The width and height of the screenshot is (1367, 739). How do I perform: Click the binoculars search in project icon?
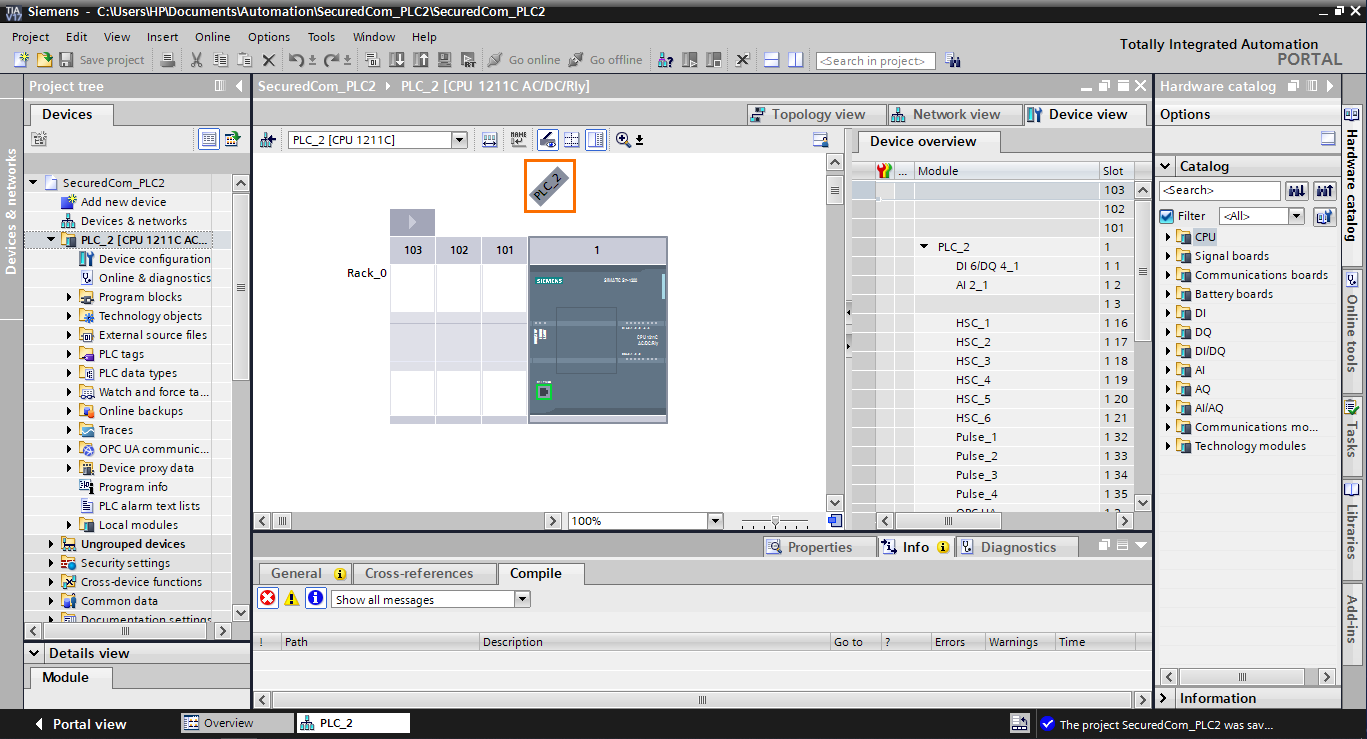coord(952,61)
